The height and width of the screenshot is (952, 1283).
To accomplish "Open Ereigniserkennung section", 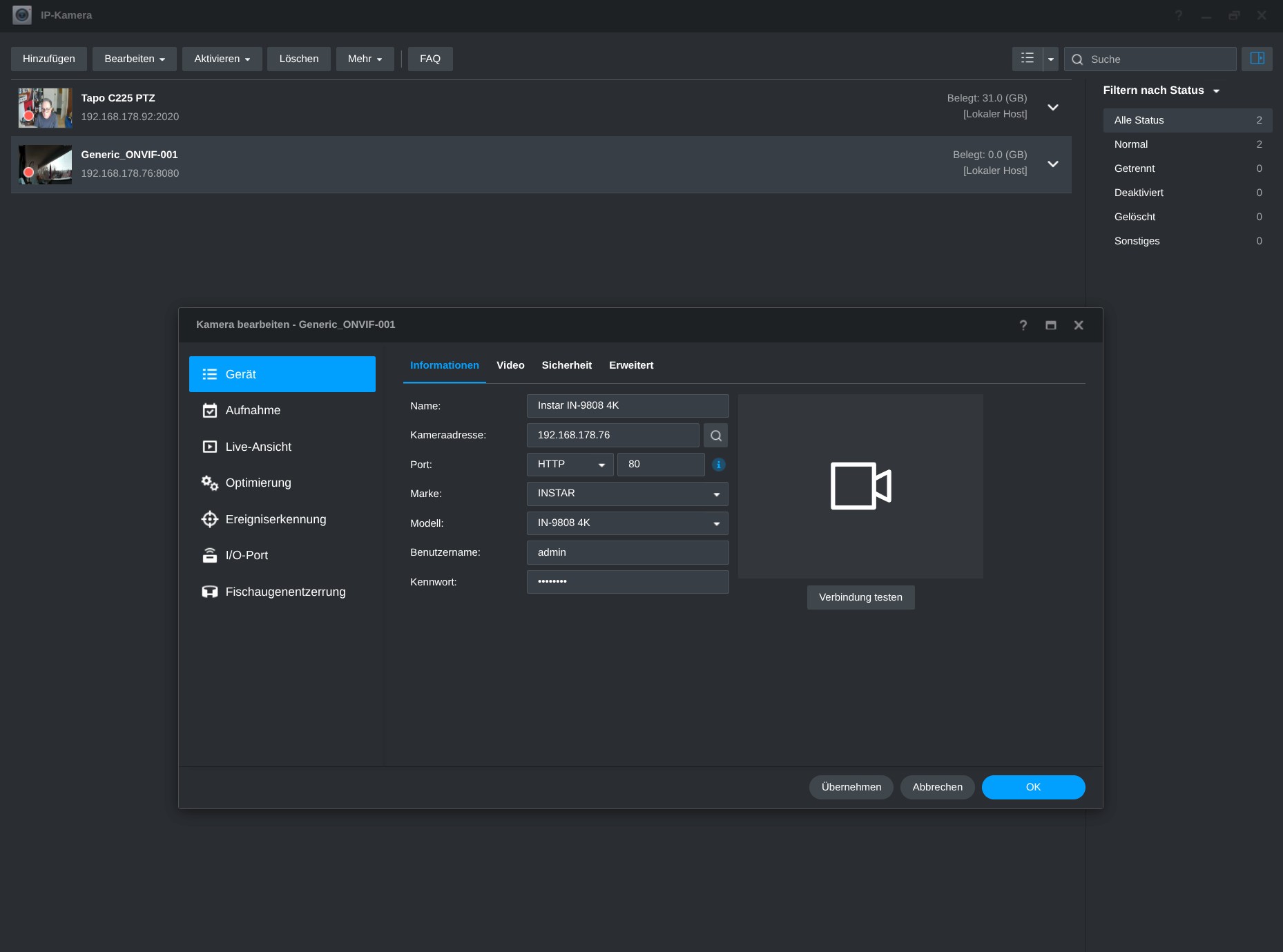I will coord(275,519).
